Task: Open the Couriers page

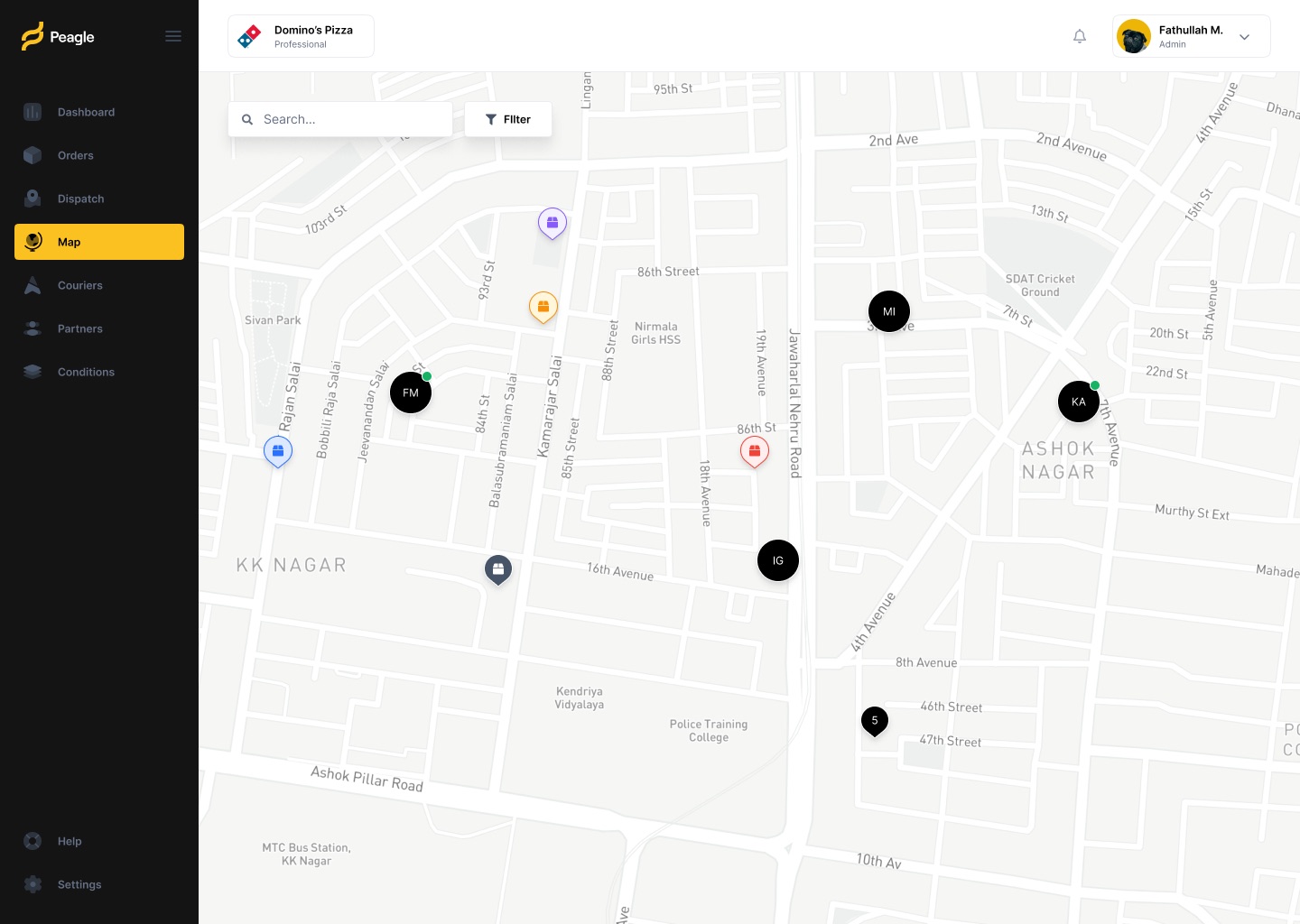Action: [x=99, y=285]
